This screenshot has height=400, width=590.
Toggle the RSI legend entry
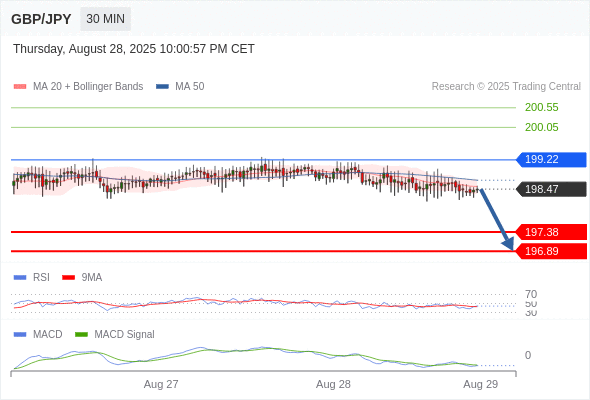(32, 278)
